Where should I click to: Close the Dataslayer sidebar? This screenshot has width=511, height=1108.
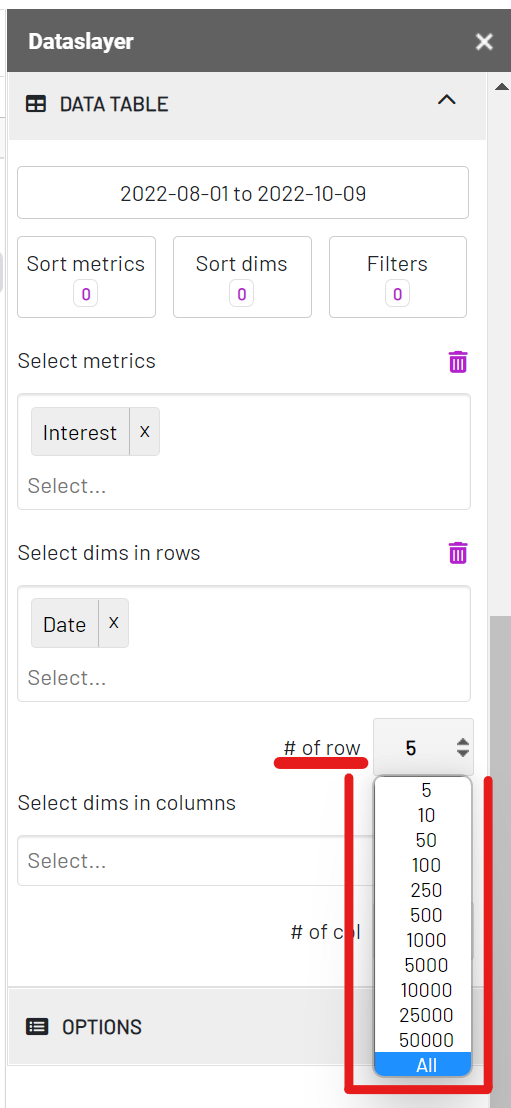[x=484, y=42]
